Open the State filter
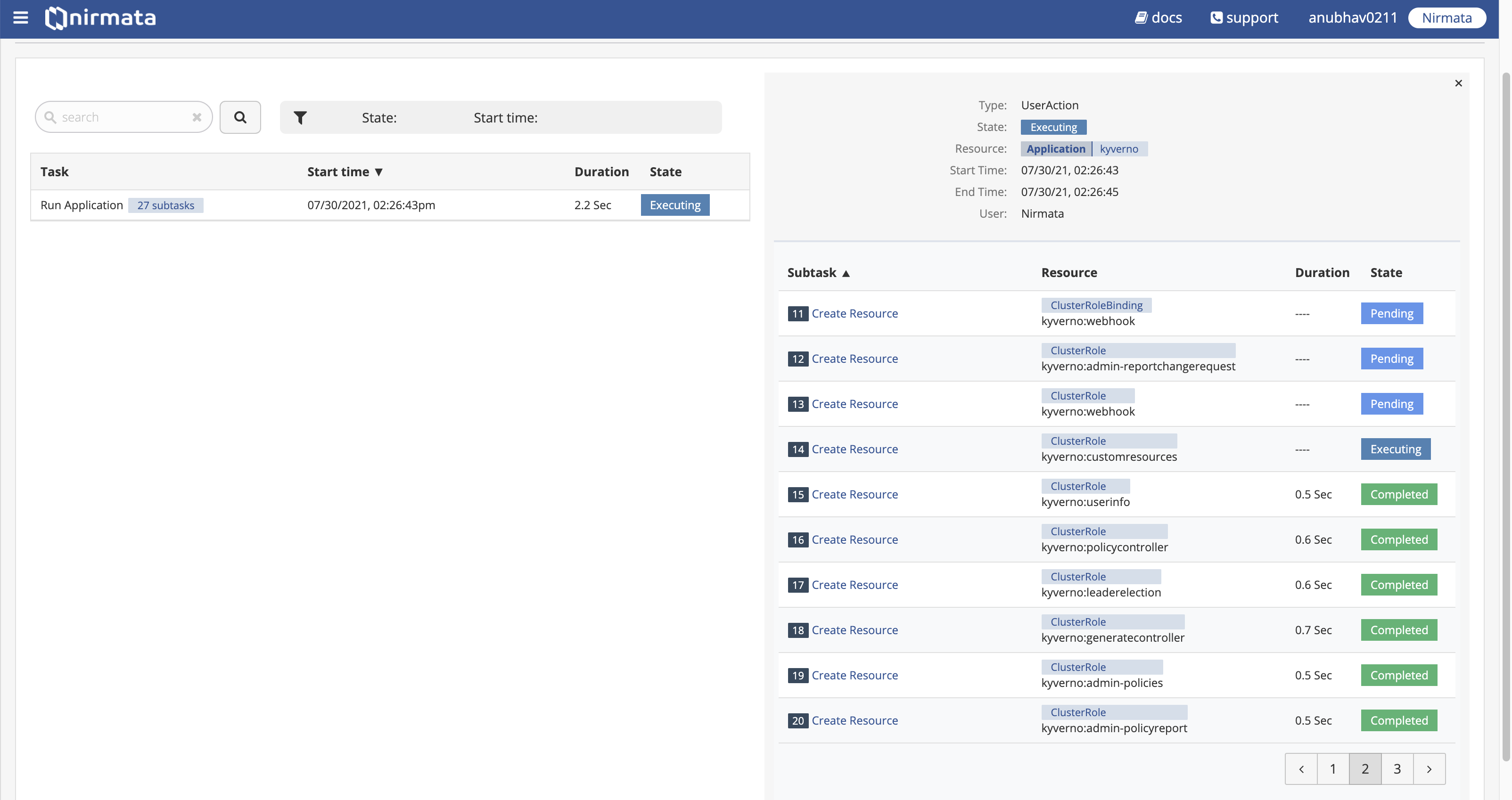 [x=379, y=118]
